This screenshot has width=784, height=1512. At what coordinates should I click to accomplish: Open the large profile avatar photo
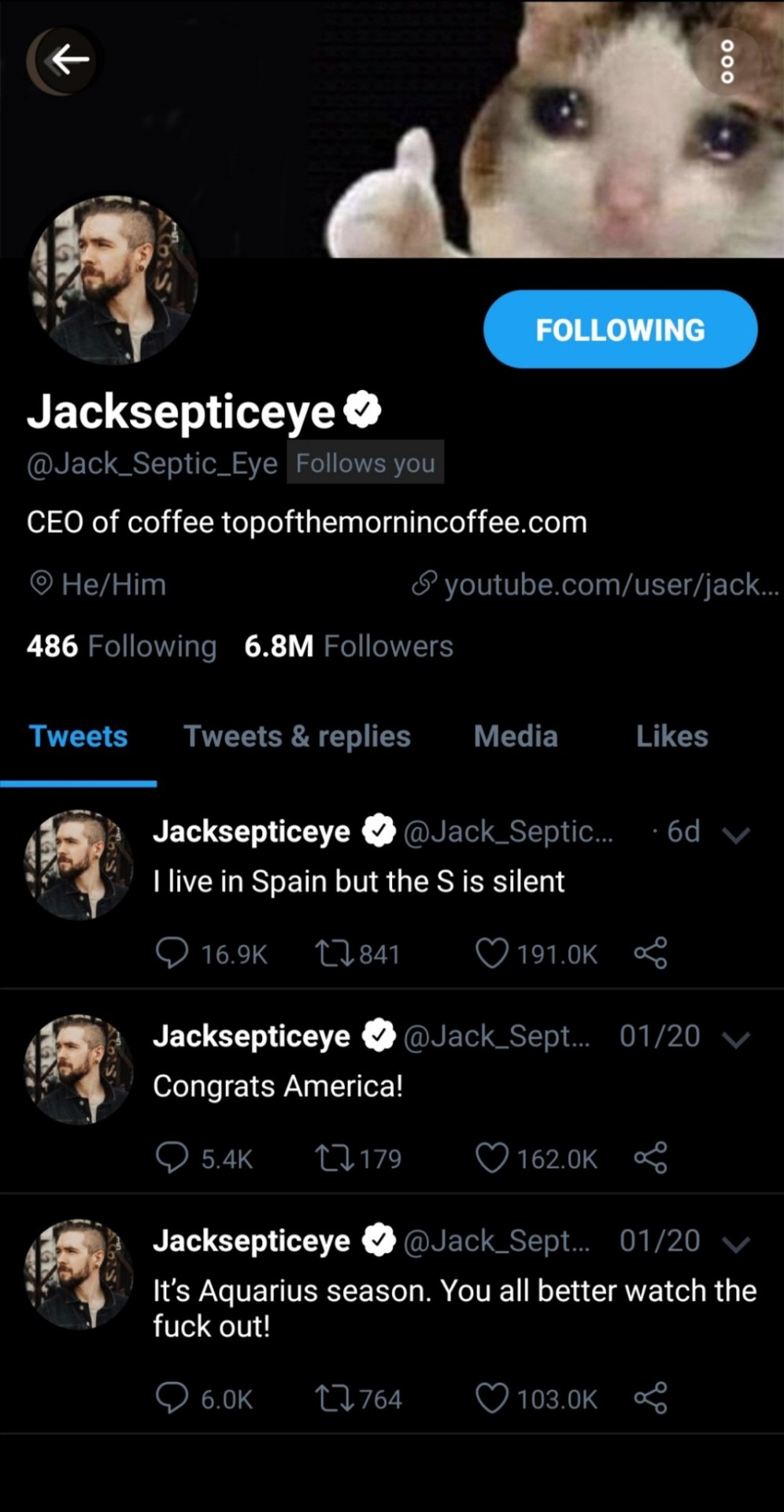(x=113, y=280)
